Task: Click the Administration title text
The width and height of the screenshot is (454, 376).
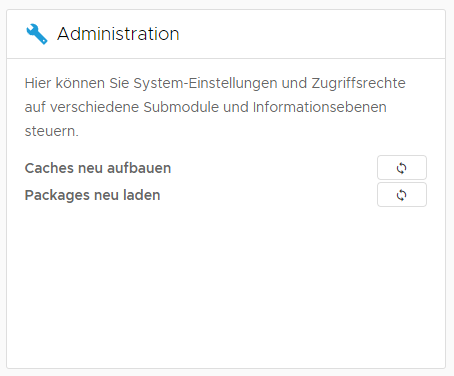Action: pos(118,34)
